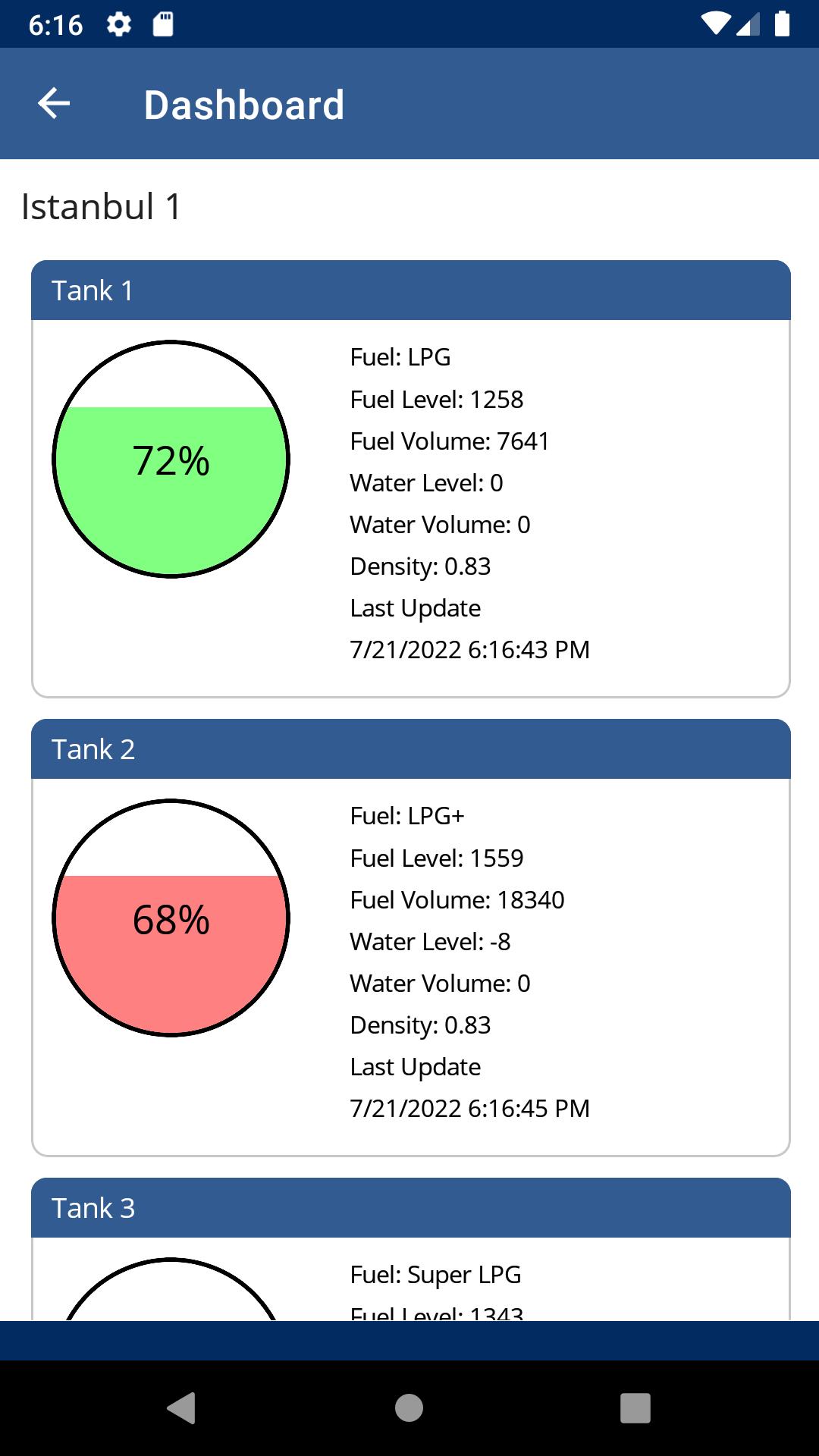Screen dimensions: 819x1456
Task: Tap the Android back navigation triangle
Action: click(182, 1408)
